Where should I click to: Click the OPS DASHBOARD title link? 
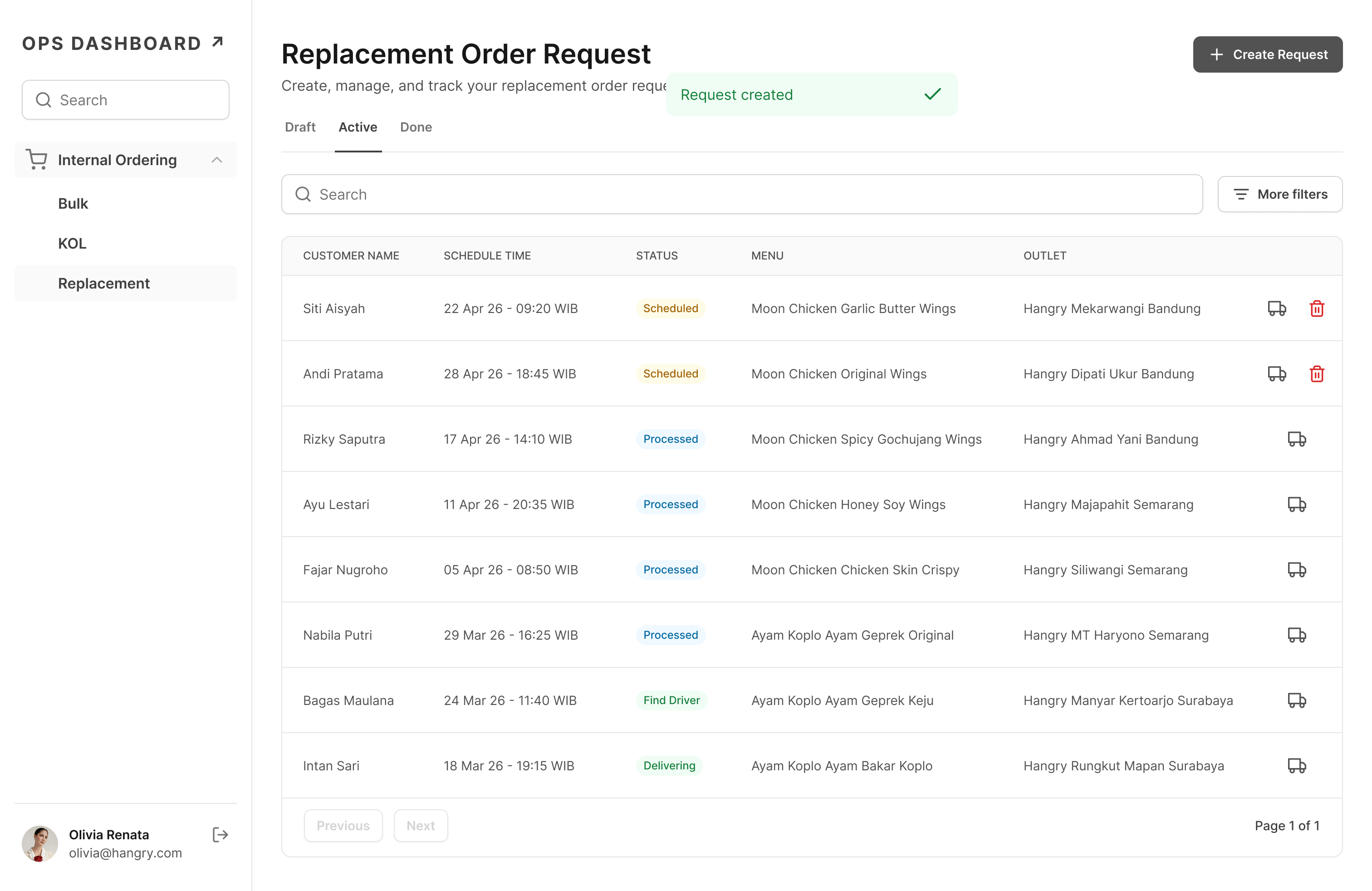(111, 43)
